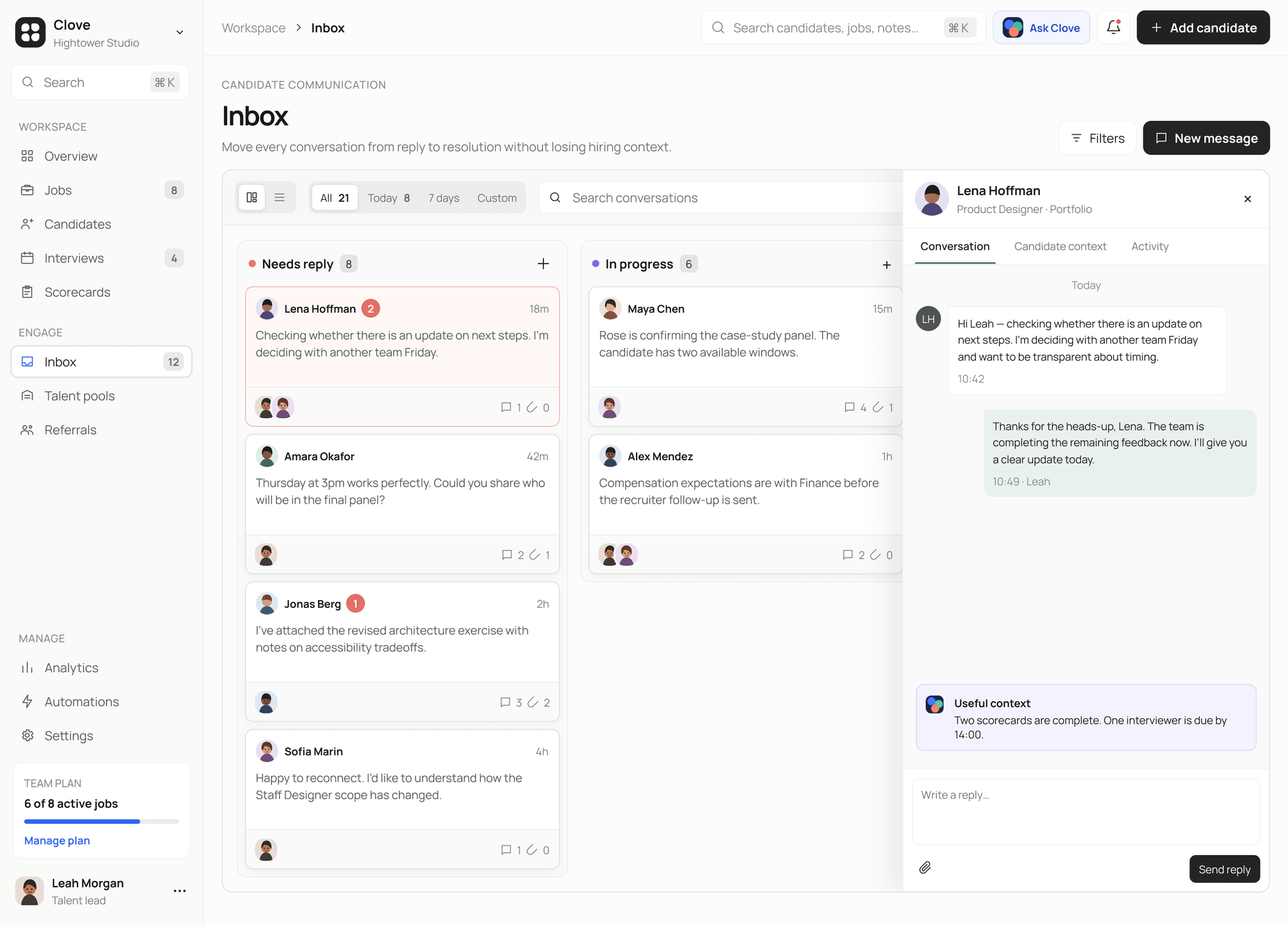This screenshot has width=1288, height=925.
Task: Click the Useful context Clove icon
Action: click(935, 704)
